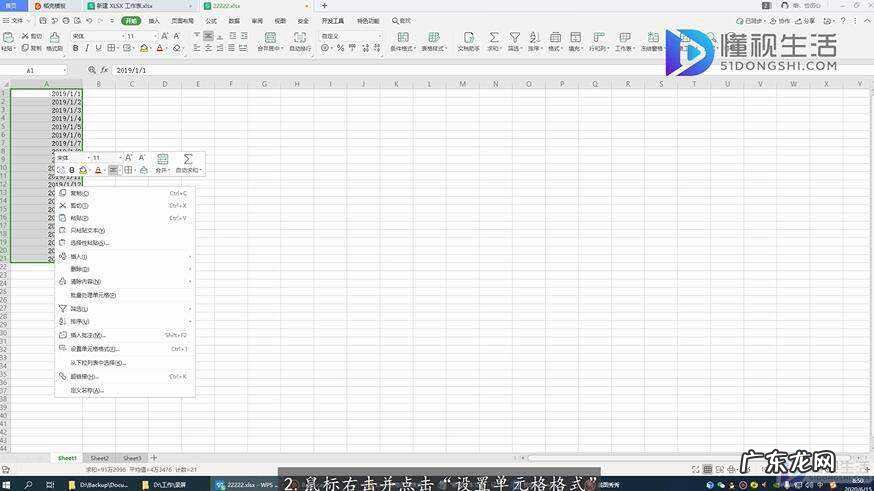Open the Page Layout (页面布局) tab
This screenshot has height=491, width=874.
pyautogui.click(x=182, y=21)
